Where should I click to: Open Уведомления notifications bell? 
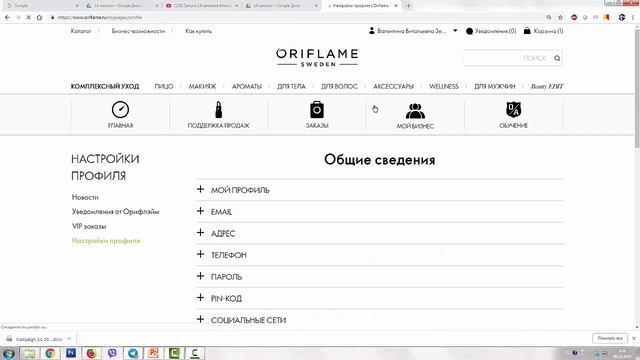coord(469,31)
